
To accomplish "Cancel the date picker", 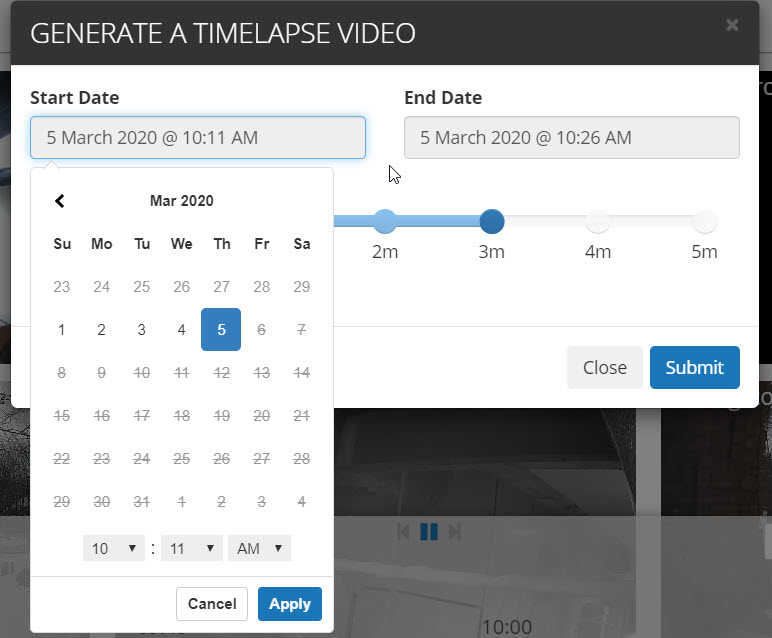I will (212, 604).
